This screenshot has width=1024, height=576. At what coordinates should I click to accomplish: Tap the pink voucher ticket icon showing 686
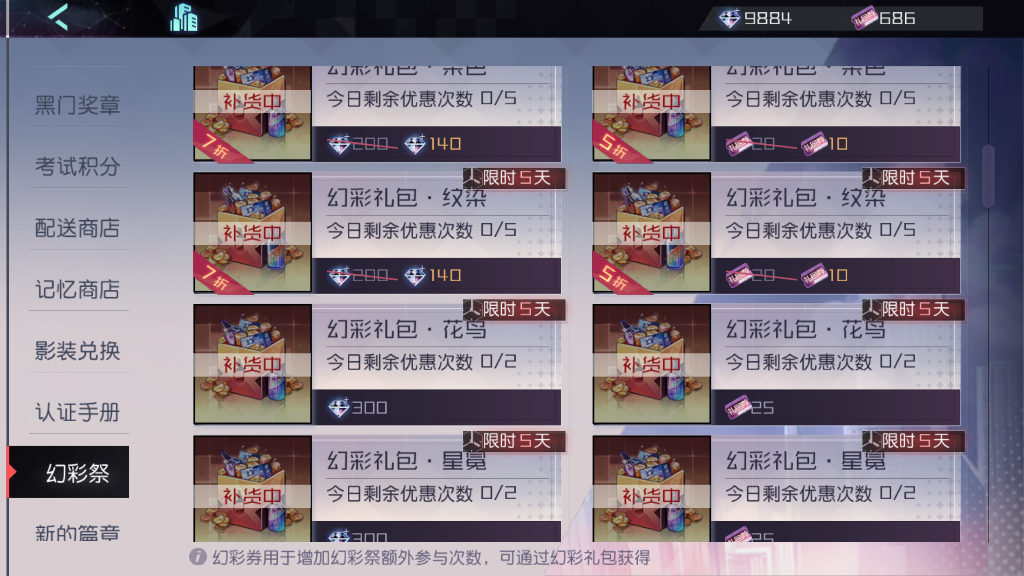click(865, 18)
